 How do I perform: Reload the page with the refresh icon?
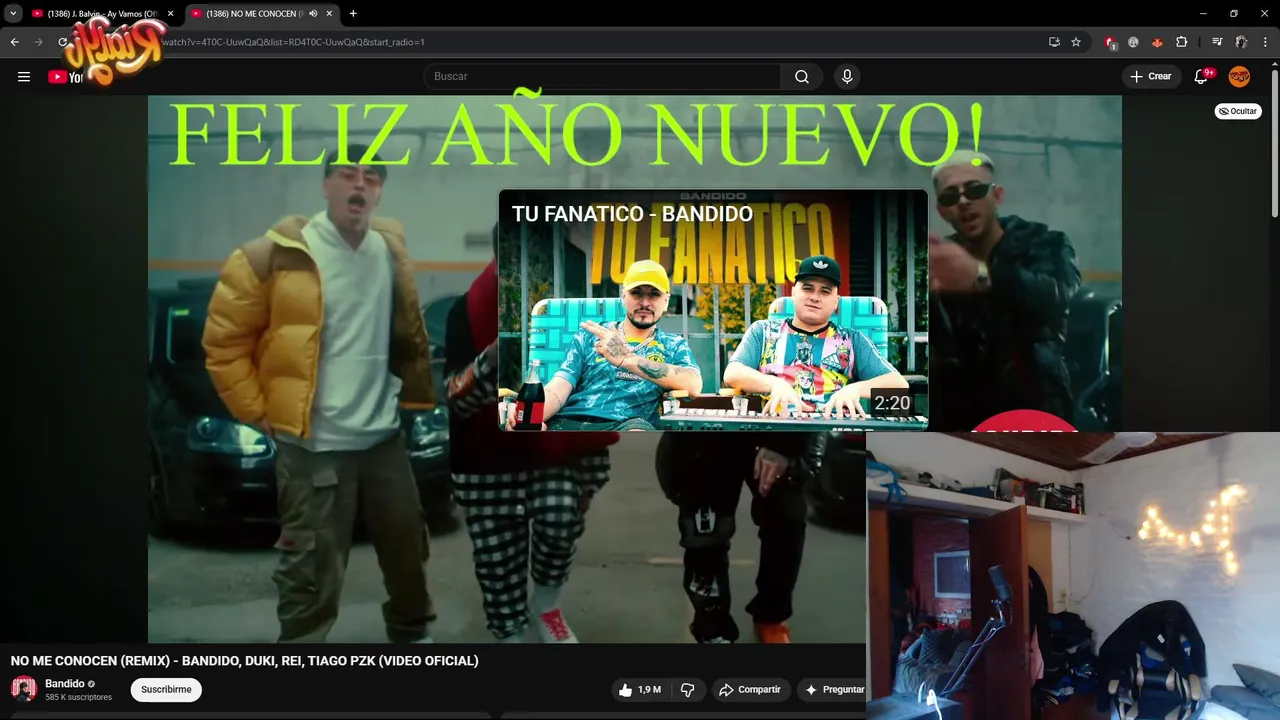[x=63, y=42]
